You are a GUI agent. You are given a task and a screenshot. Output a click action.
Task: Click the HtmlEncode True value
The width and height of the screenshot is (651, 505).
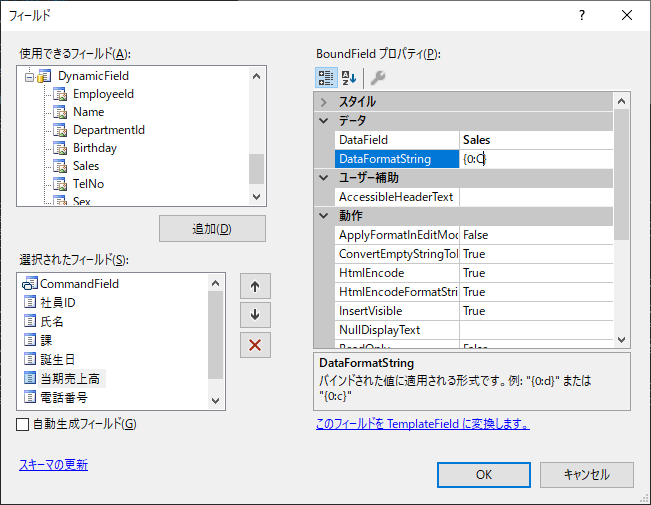click(536, 273)
